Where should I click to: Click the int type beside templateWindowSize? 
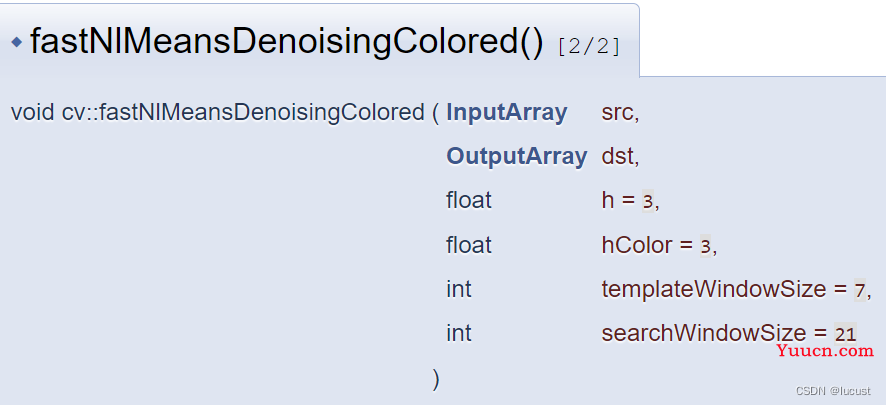459,289
